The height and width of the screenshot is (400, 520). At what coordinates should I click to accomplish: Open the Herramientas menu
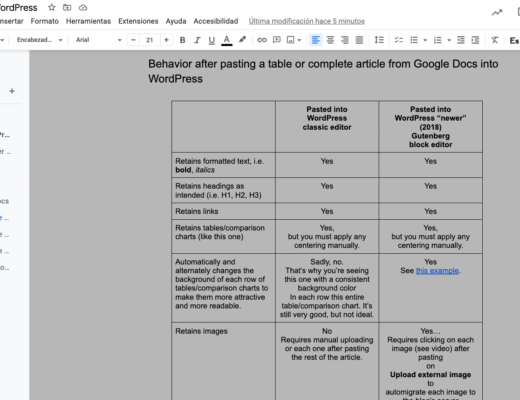pyautogui.click(x=88, y=21)
